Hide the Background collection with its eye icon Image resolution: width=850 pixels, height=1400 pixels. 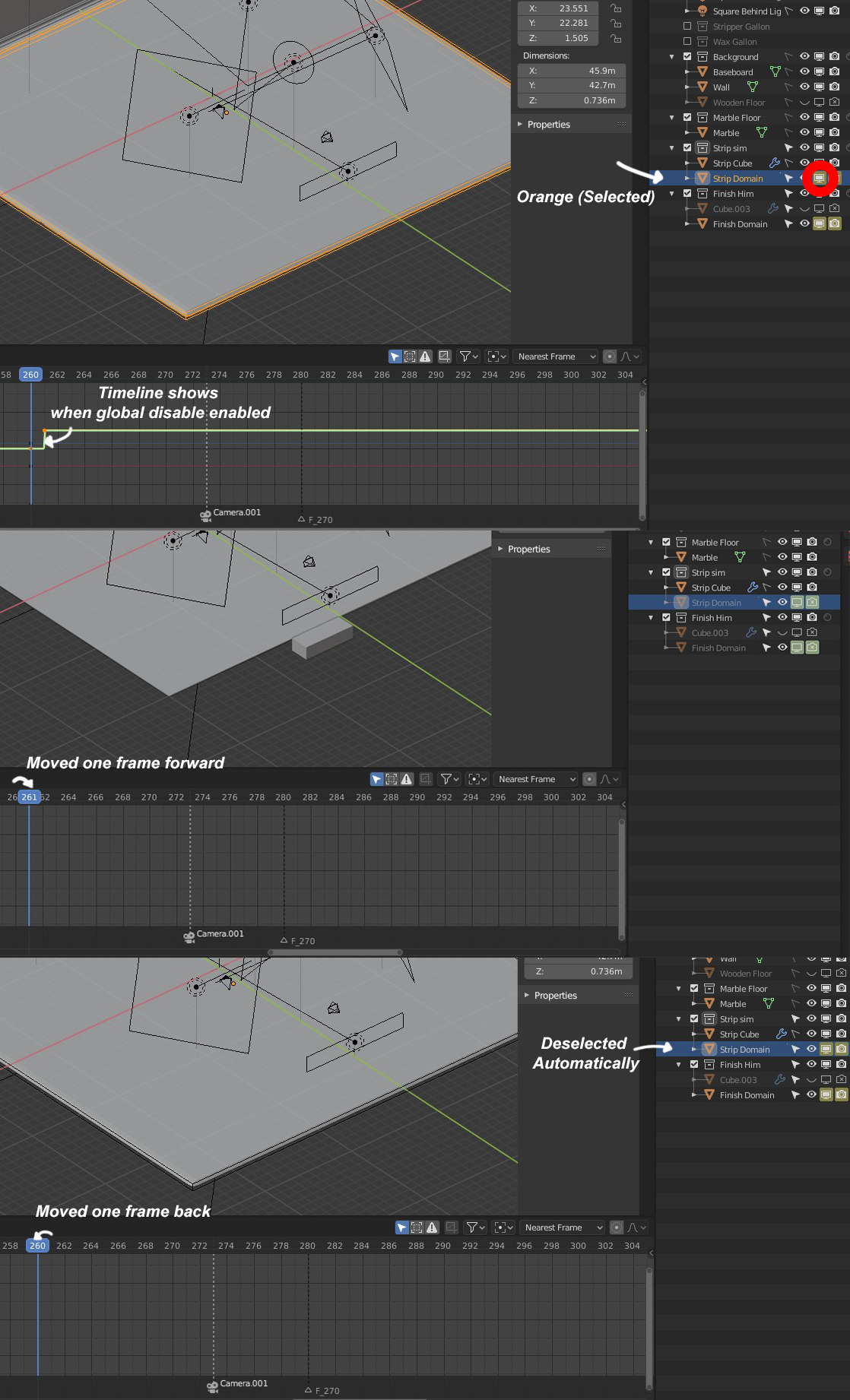804,57
